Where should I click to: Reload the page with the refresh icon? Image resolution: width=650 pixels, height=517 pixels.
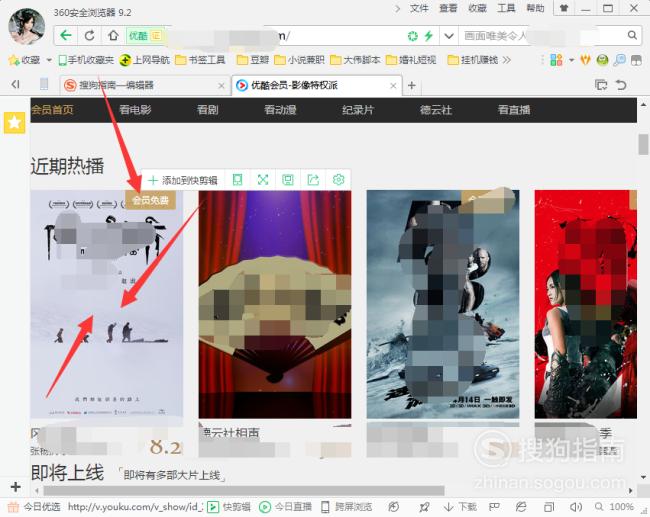[90, 36]
